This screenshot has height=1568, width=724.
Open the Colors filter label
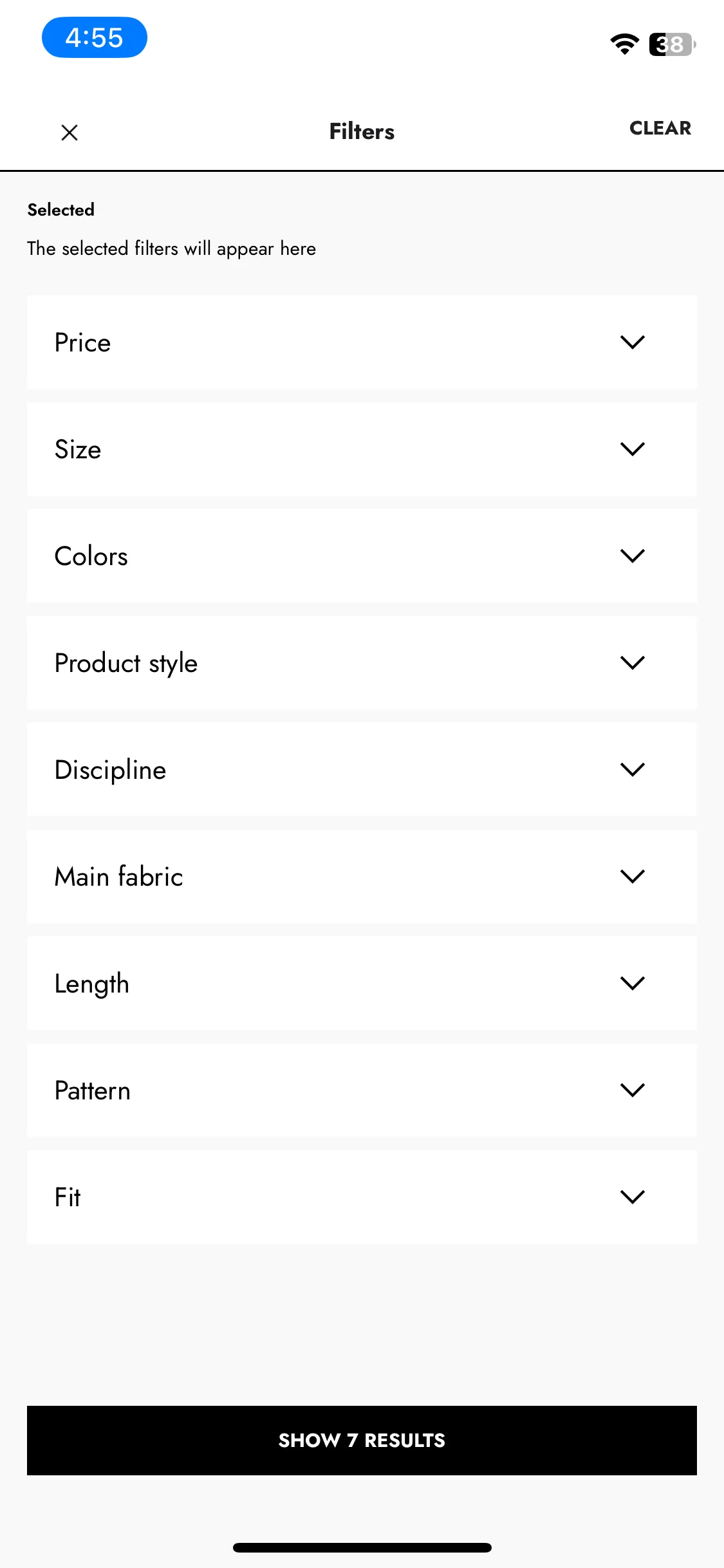tap(91, 556)
